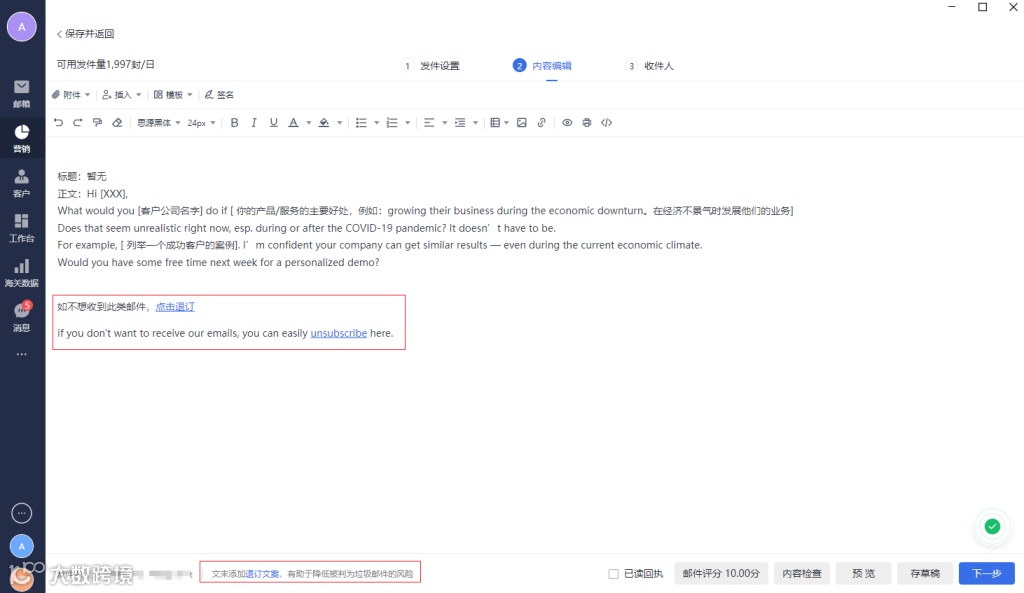Expand the highlight color dropdown arrow
The height and width of the screenshot is (593, 1024).
340,123
